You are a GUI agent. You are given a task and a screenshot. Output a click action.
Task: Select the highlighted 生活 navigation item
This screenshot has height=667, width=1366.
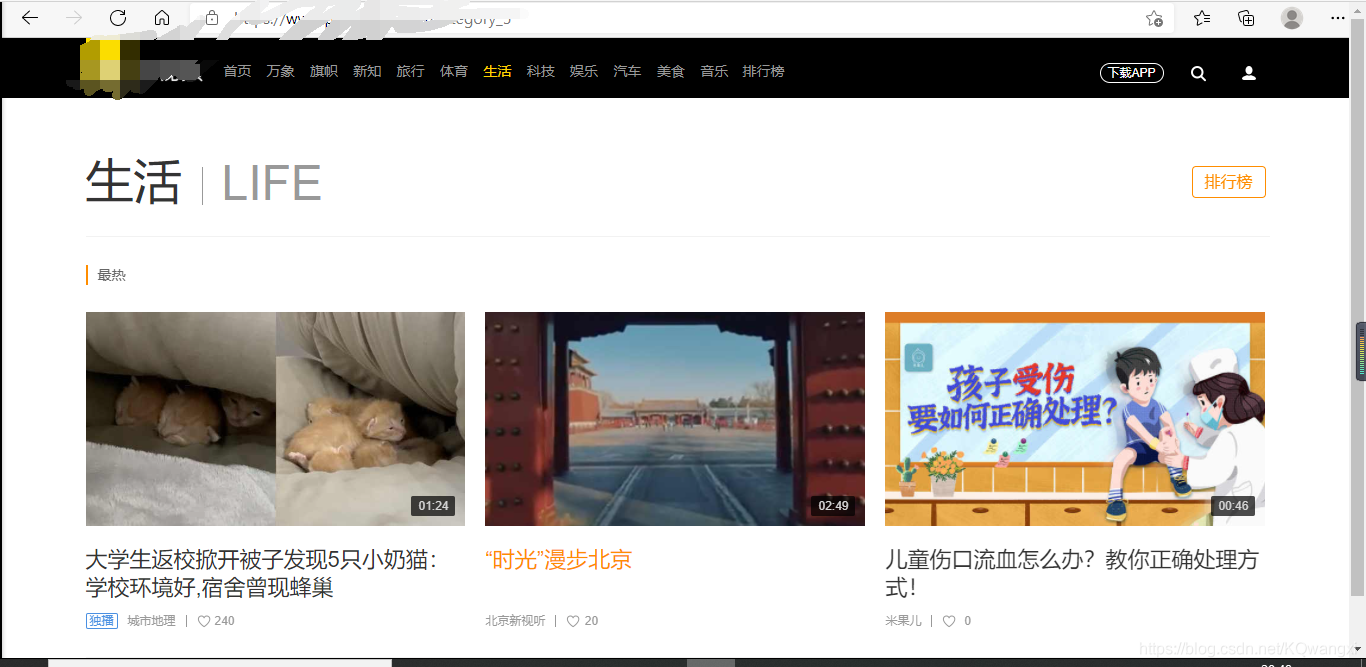pos(497,71)
